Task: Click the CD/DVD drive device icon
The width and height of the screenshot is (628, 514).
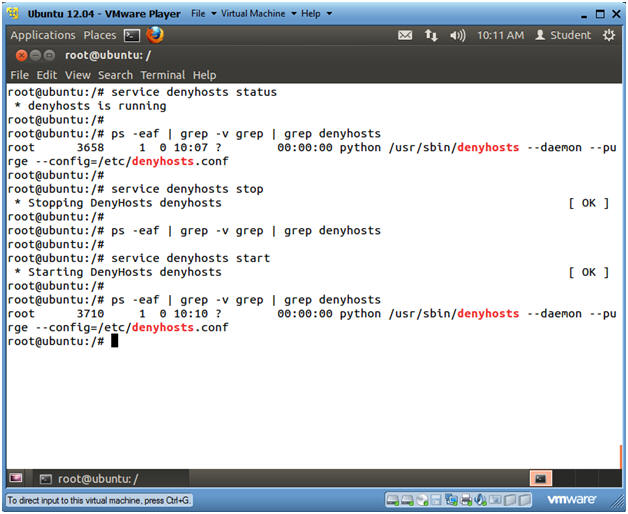Action: [x=422, y=500]
